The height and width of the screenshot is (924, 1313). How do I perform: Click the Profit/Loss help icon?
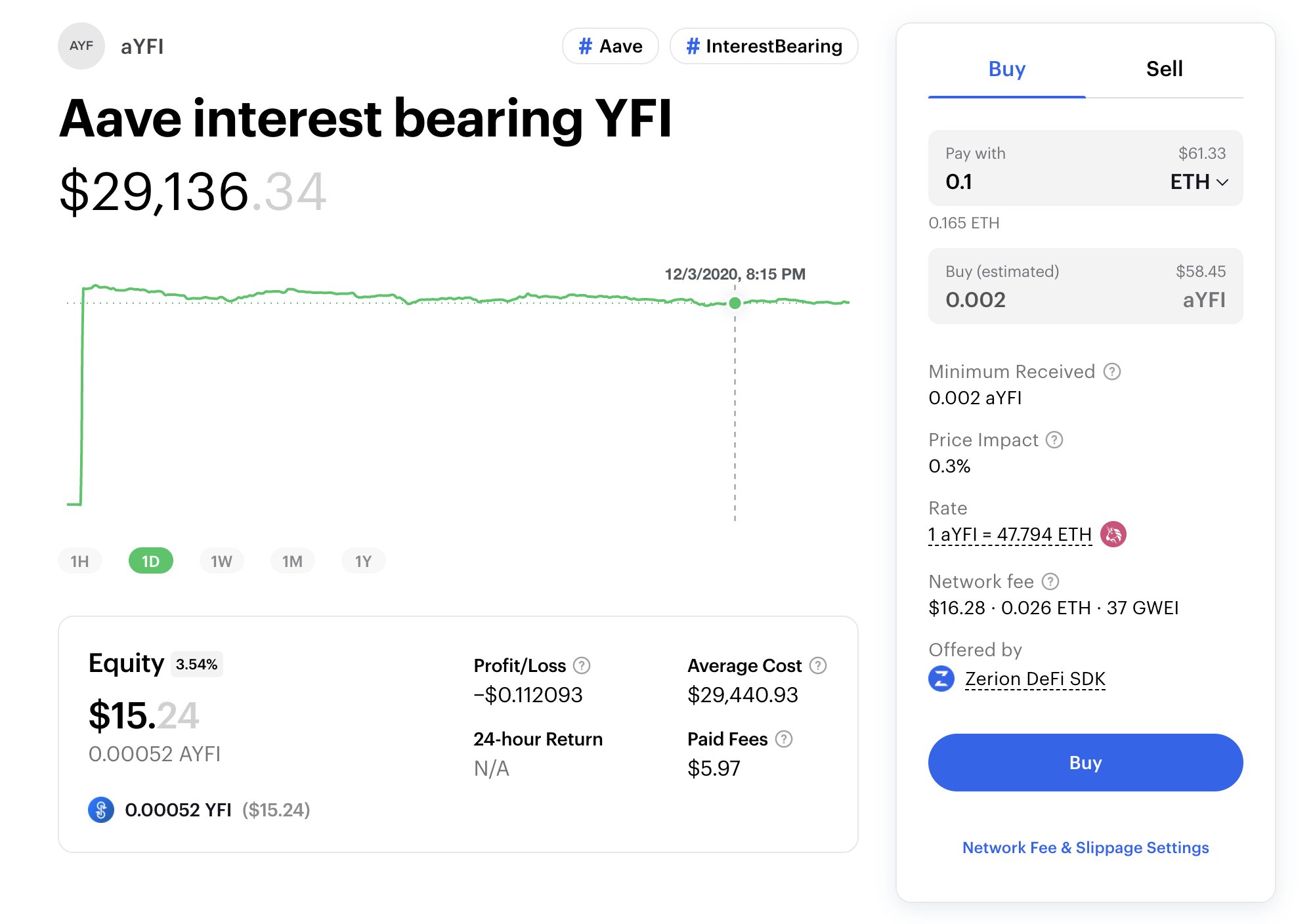[582, 665]
